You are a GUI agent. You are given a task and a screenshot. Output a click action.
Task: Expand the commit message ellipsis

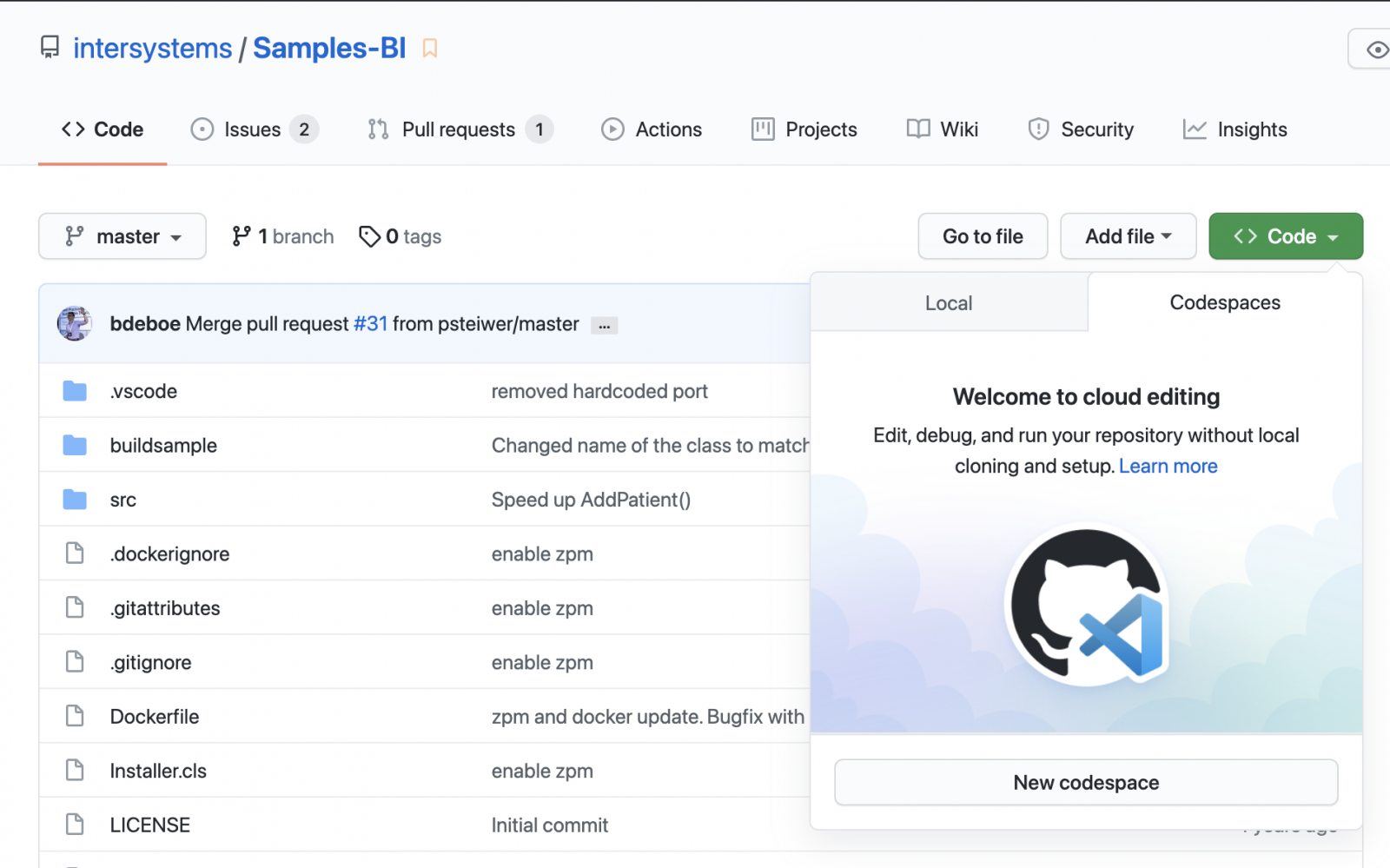[x=604, y=326]
